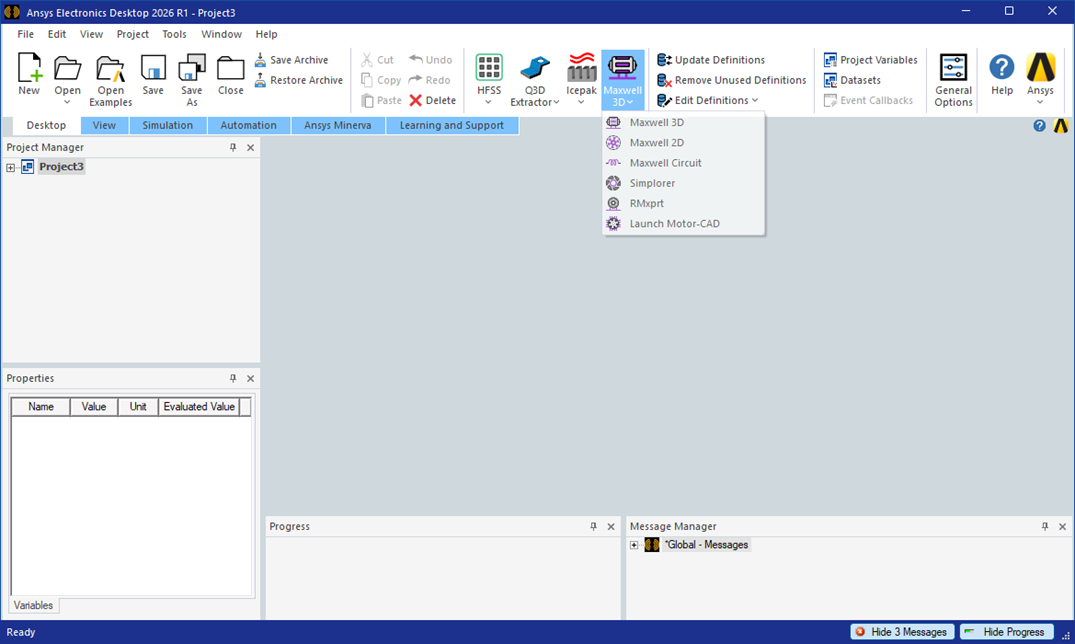The image size is (1075, 644).
Task: Close the project via Close icon
Action: [x=230, y=73]
